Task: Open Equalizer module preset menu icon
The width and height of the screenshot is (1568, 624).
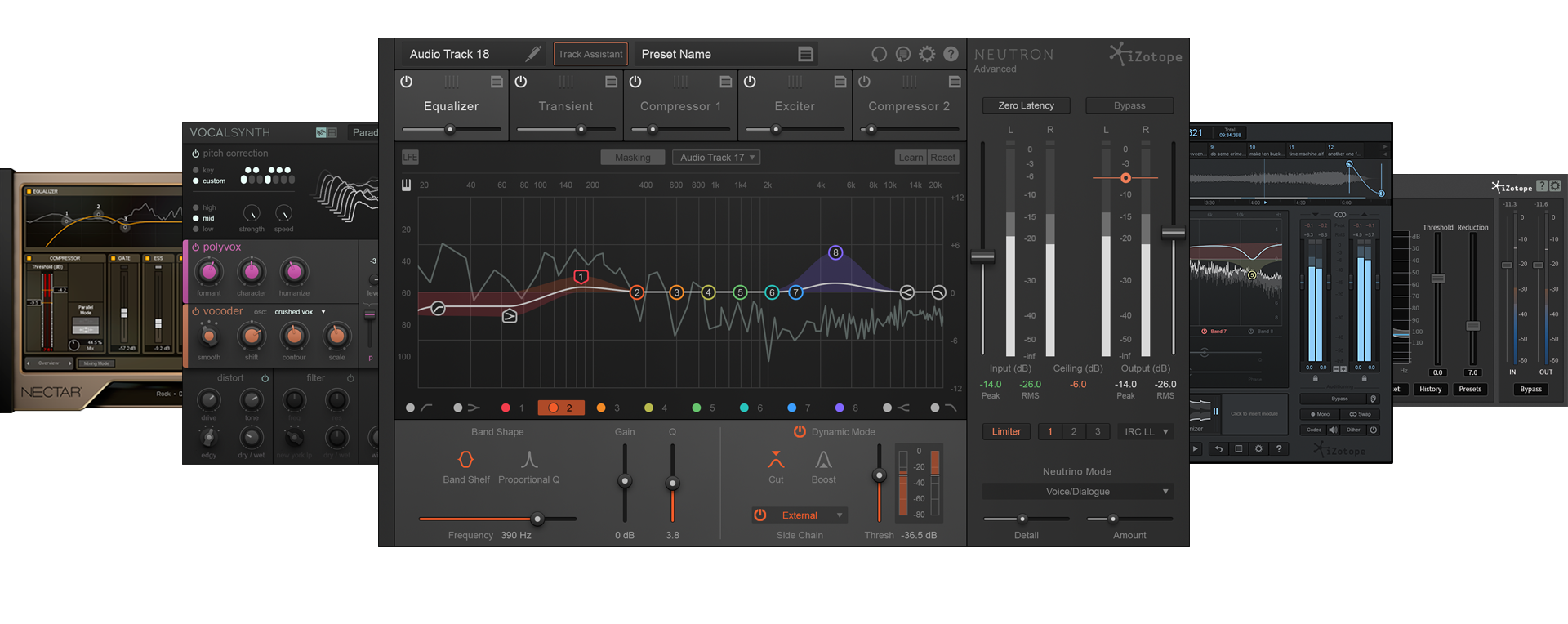Action: pyautogui.click(x=497, y=82)
